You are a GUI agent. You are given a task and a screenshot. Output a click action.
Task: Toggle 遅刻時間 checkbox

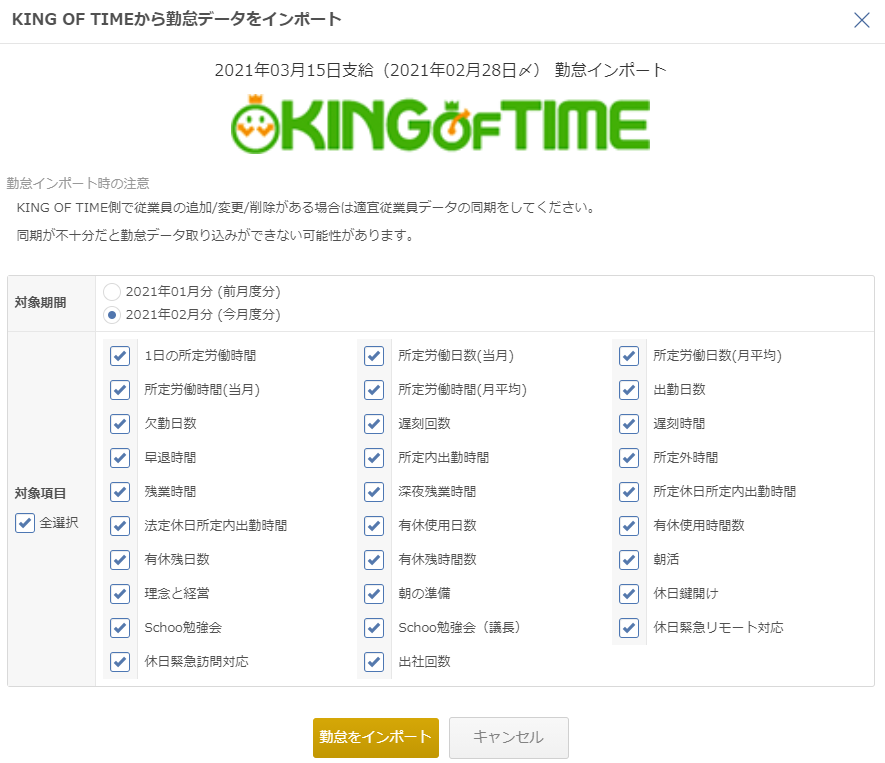tap(629, 424)
